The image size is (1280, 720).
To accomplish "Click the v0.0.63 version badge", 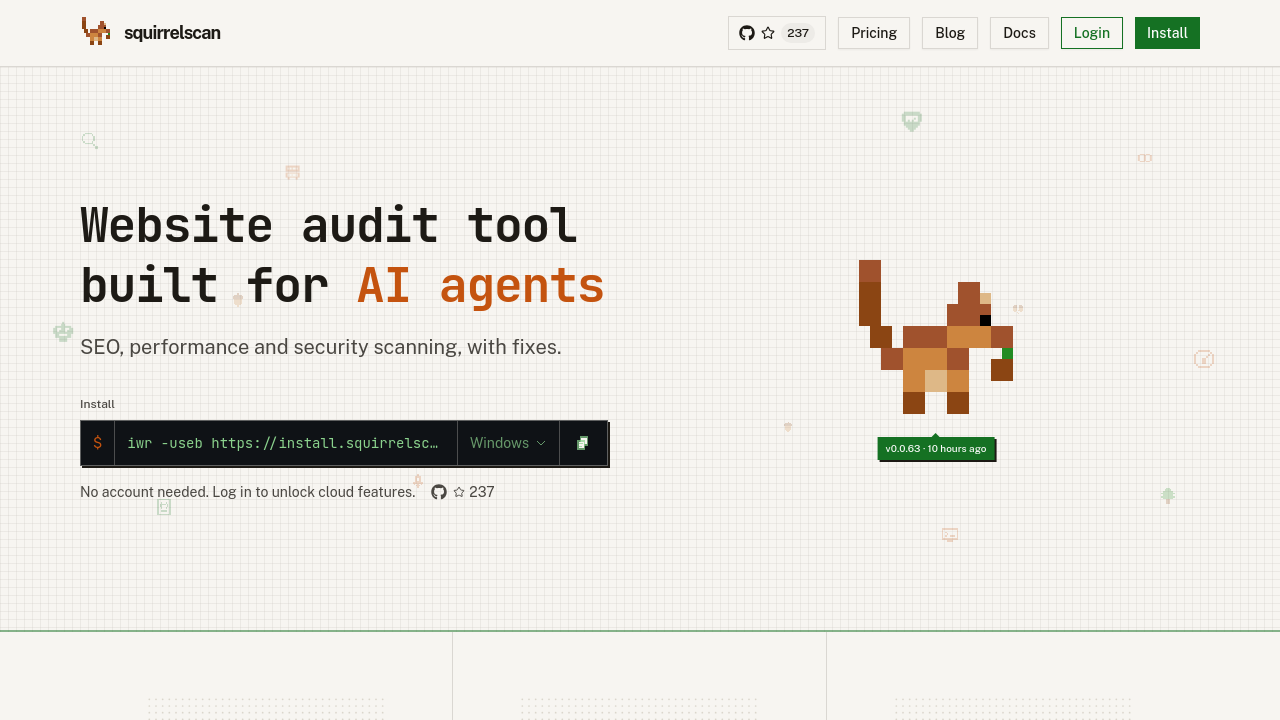I will point(936,449).
